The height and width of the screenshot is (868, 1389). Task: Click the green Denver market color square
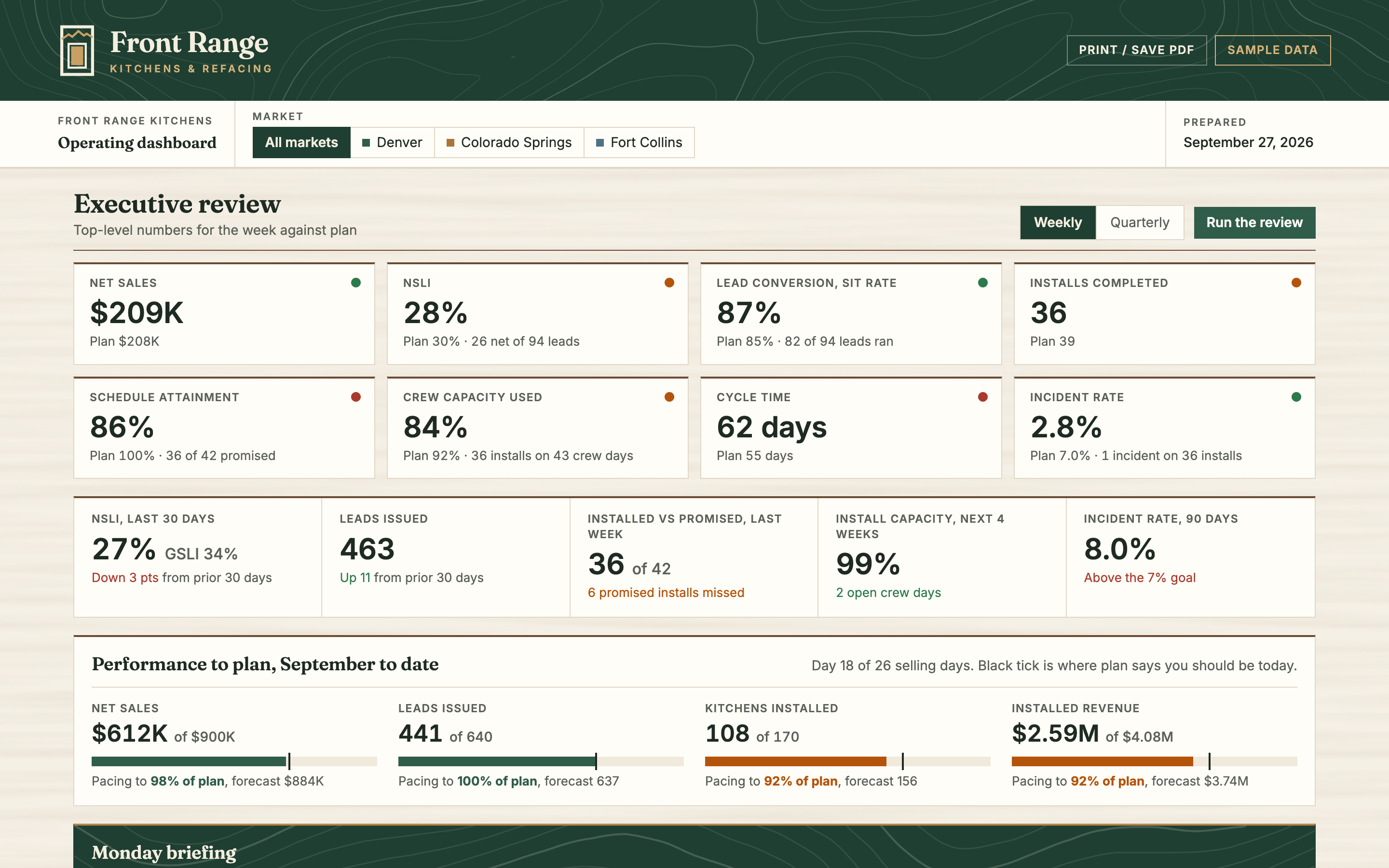[366, 143]
